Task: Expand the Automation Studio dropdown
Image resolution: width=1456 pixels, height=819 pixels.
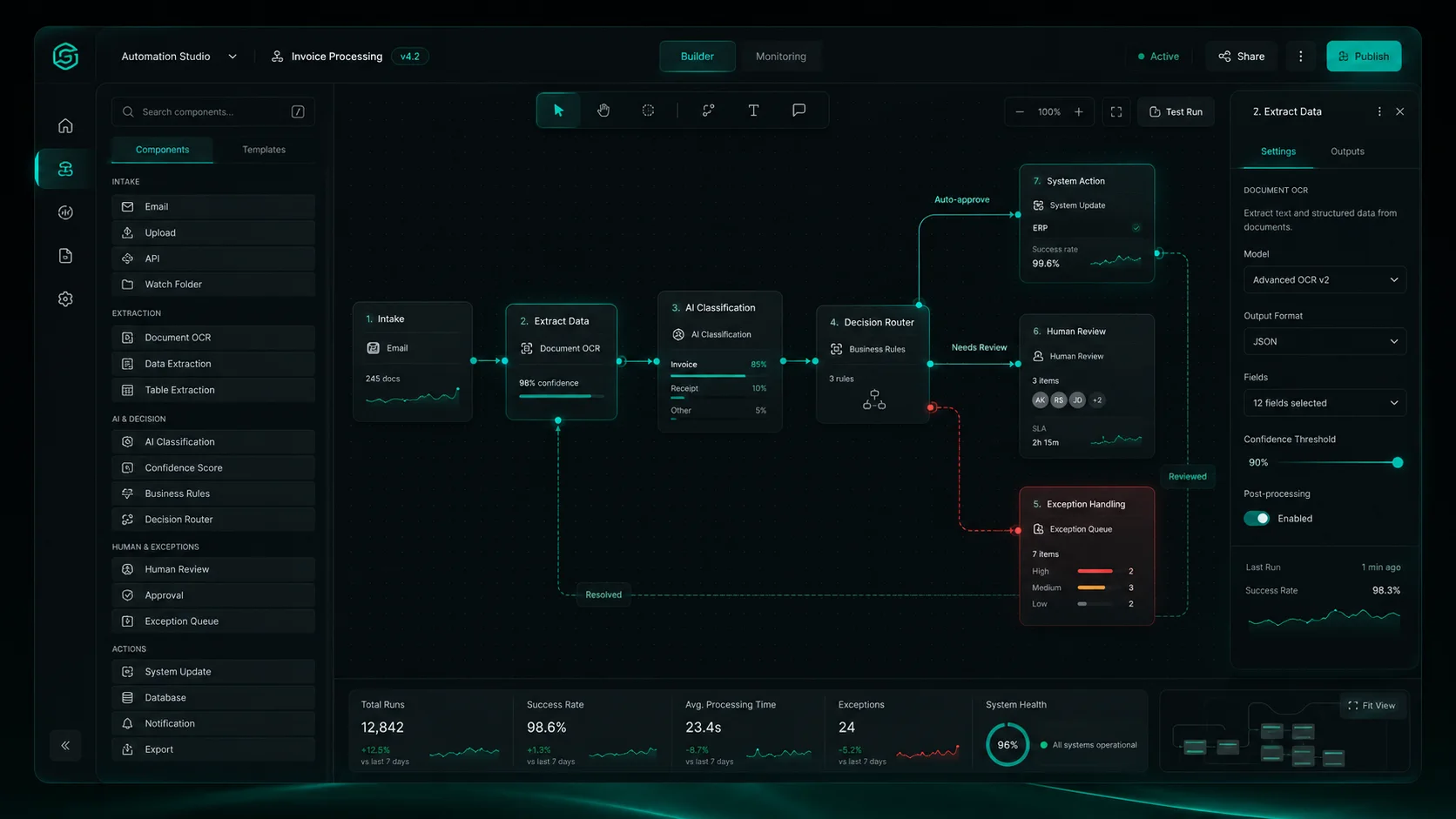Action: [233, 57]
